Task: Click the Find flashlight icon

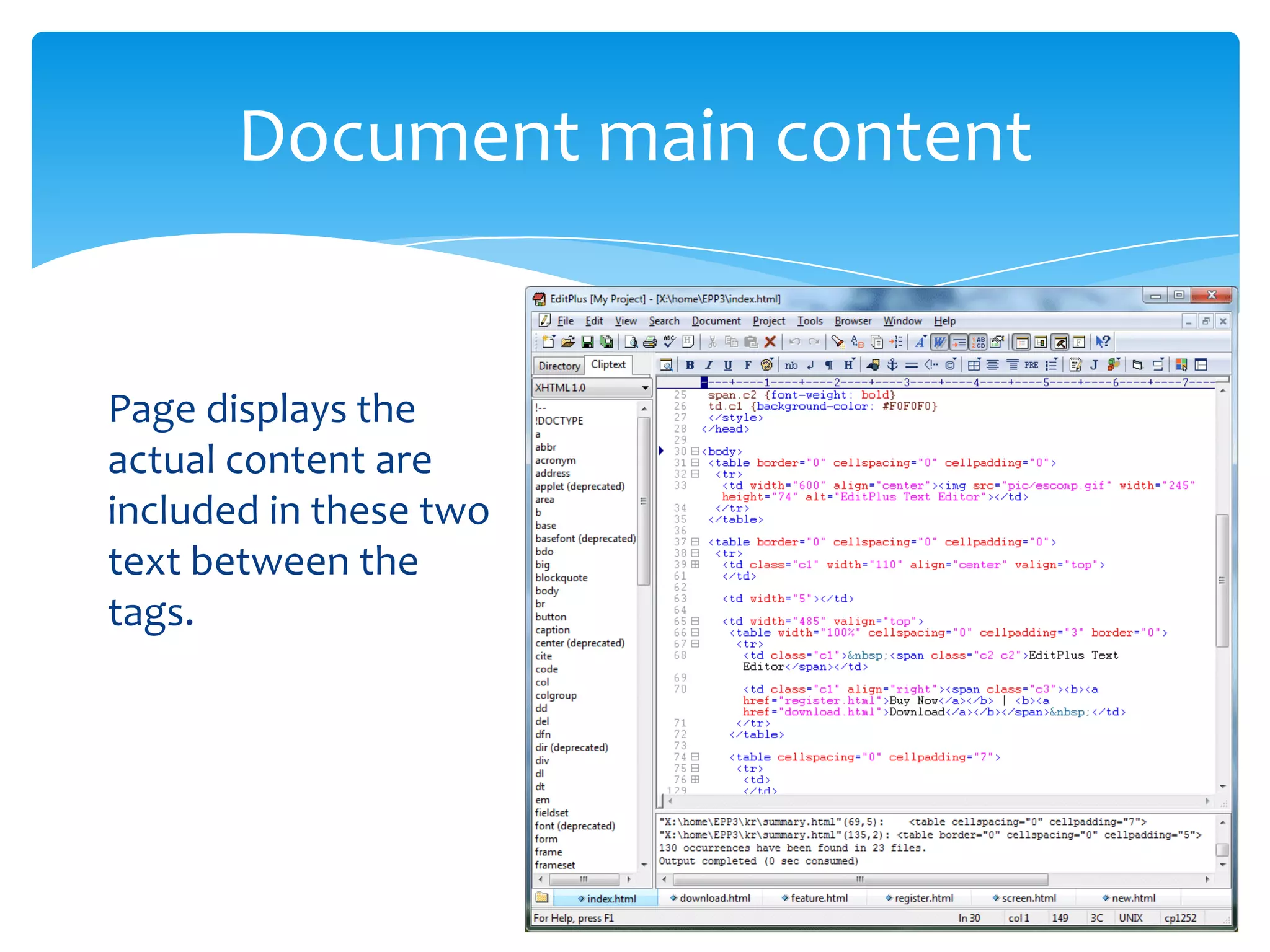Action: [x=838, y=342]
